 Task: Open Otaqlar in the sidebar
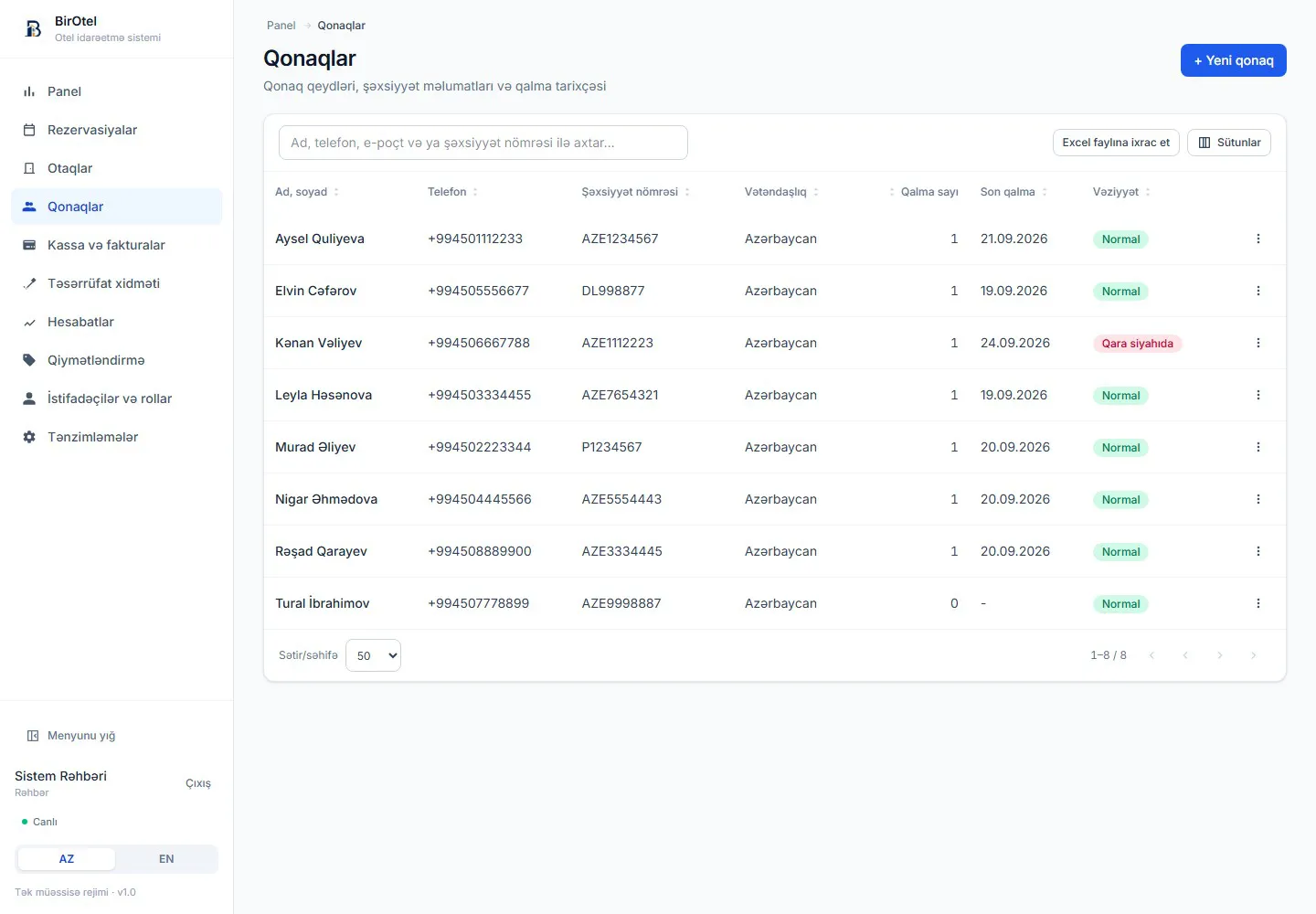(116, 168)
